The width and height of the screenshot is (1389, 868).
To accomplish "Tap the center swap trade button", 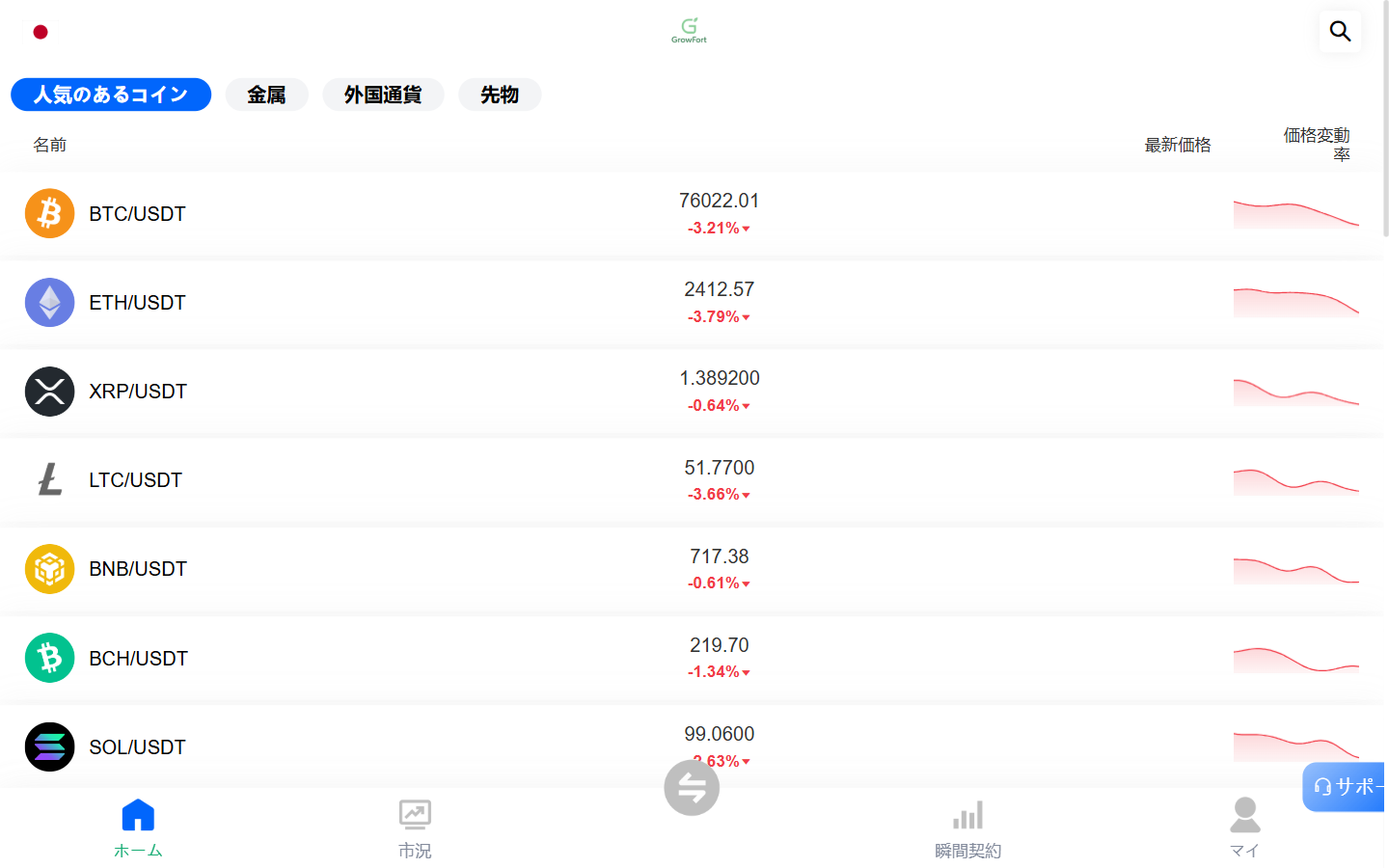I will [x=692, y=788].
